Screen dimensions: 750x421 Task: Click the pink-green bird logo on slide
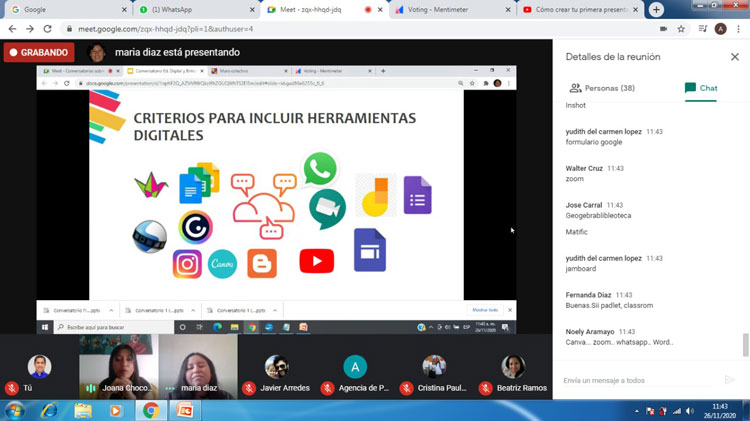pyautogui.click(x=151, y=185)
